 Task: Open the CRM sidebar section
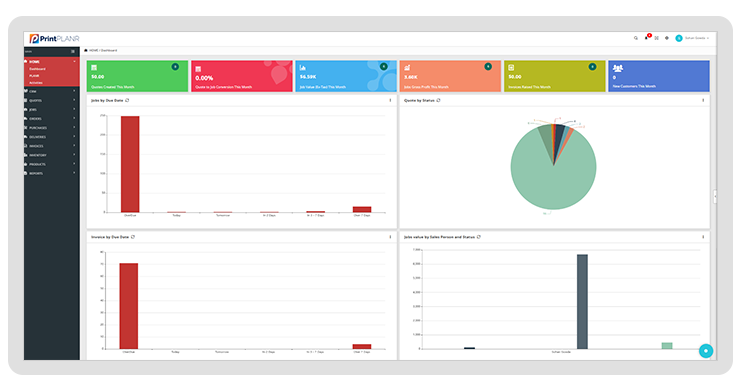tap(52, 91)
